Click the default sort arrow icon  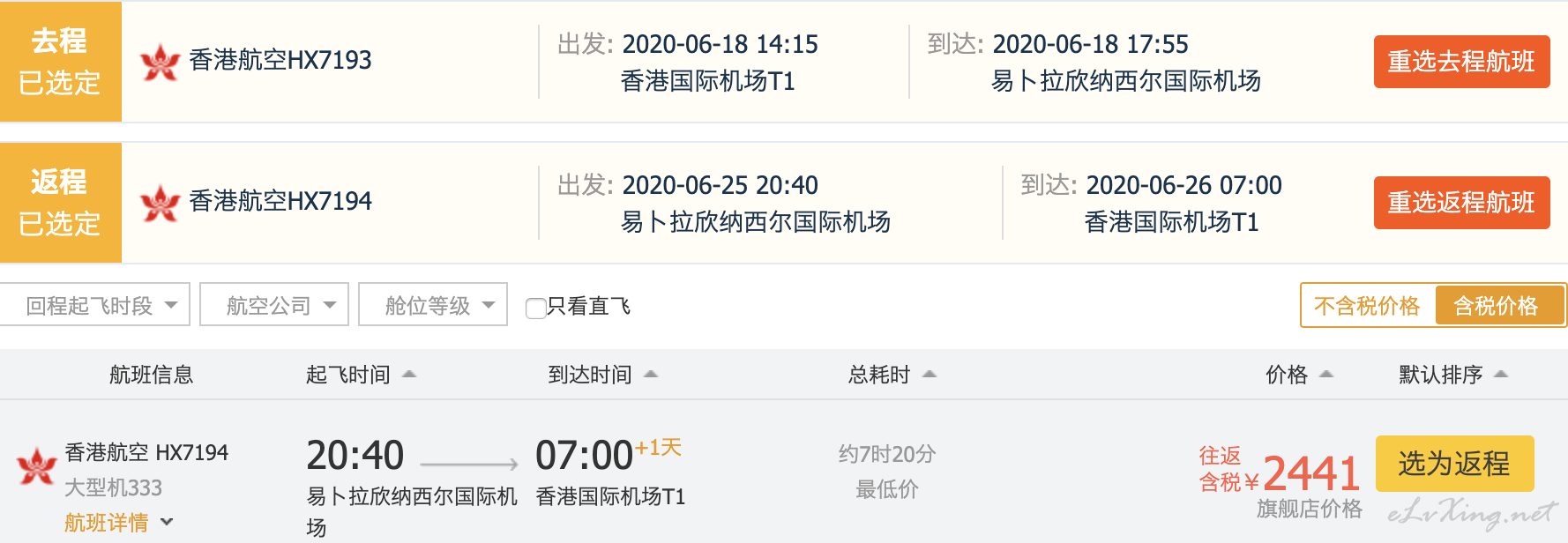[1502, 375]
